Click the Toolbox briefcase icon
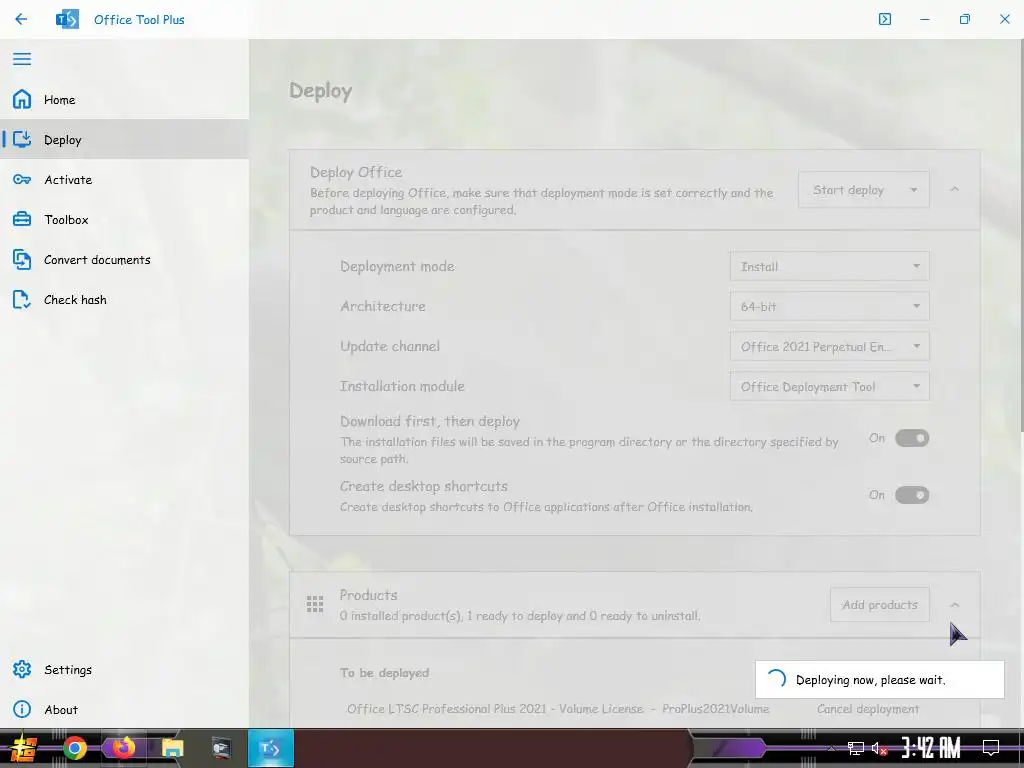Viewport: 1024px width, 768px height. 22,219
